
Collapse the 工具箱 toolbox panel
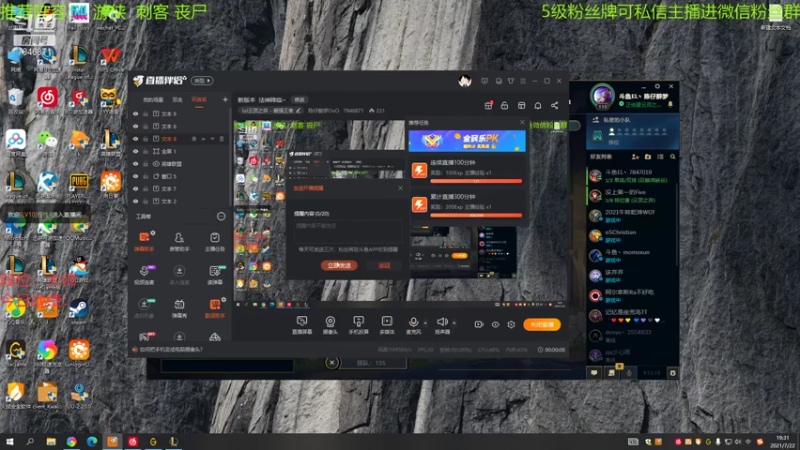(x=221, y=216)
